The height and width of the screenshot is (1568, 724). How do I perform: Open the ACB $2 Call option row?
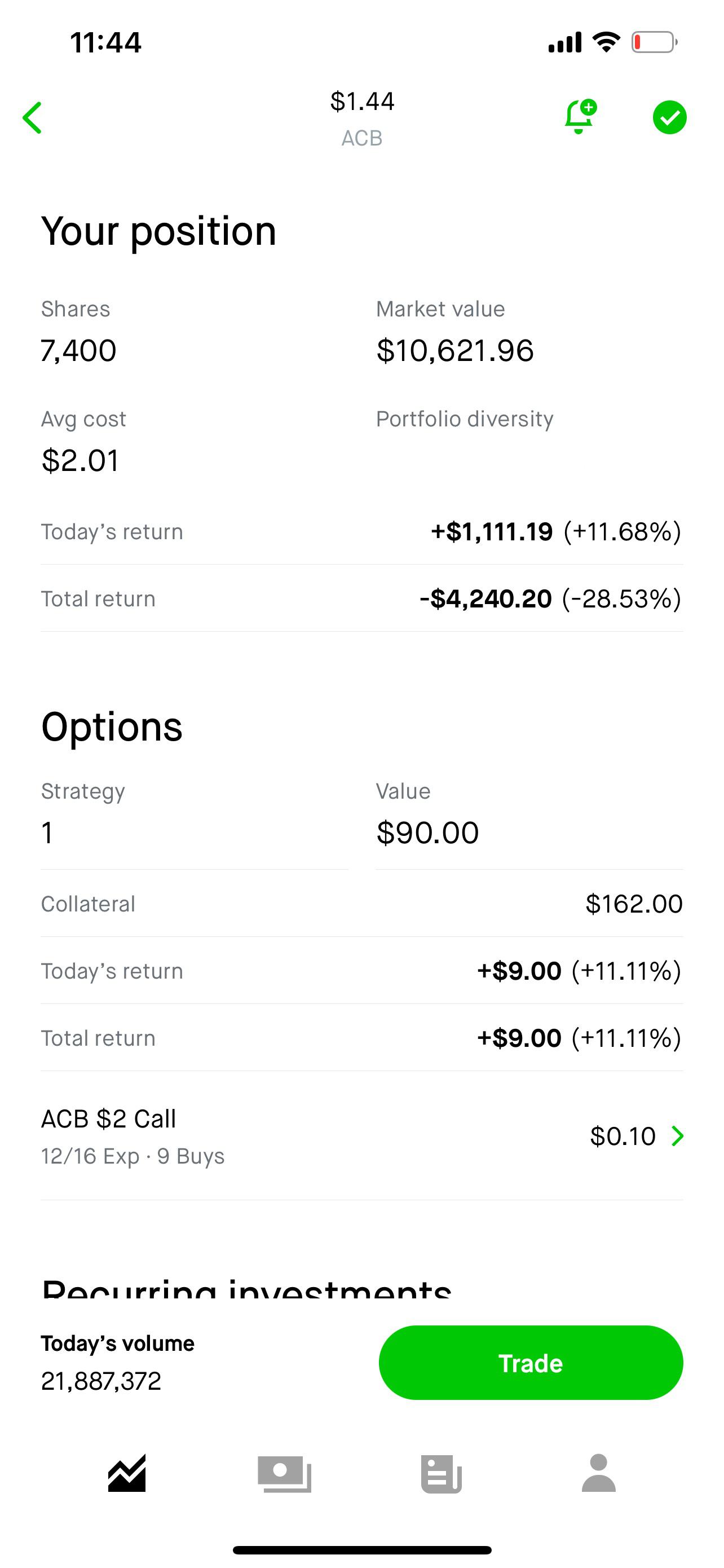(x=244, y=1136)
